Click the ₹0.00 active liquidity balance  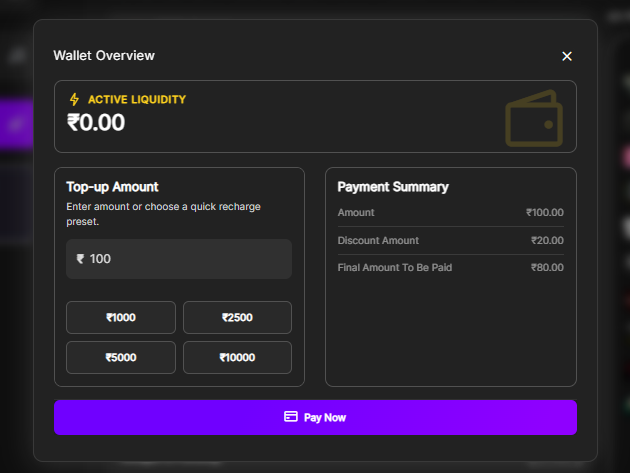96,123
